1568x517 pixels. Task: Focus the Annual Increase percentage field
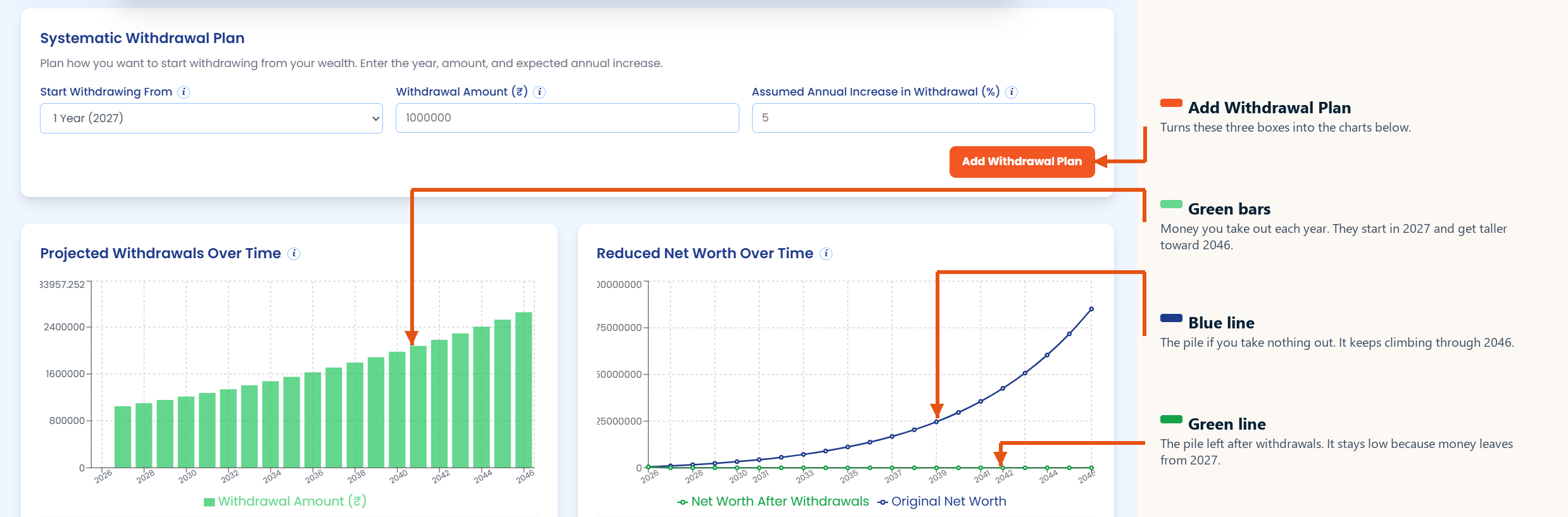[923, 118]
